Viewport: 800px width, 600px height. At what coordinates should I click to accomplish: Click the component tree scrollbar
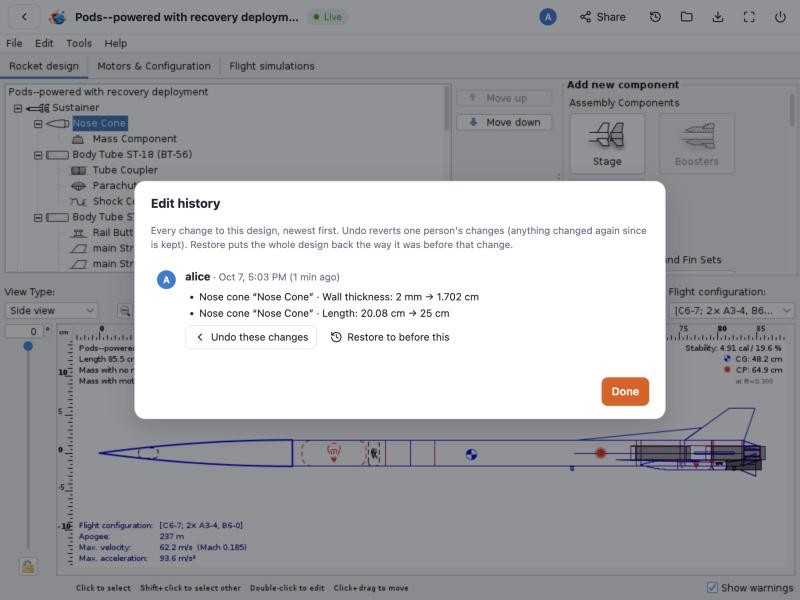pyautogui.click(x=447, y=108)
